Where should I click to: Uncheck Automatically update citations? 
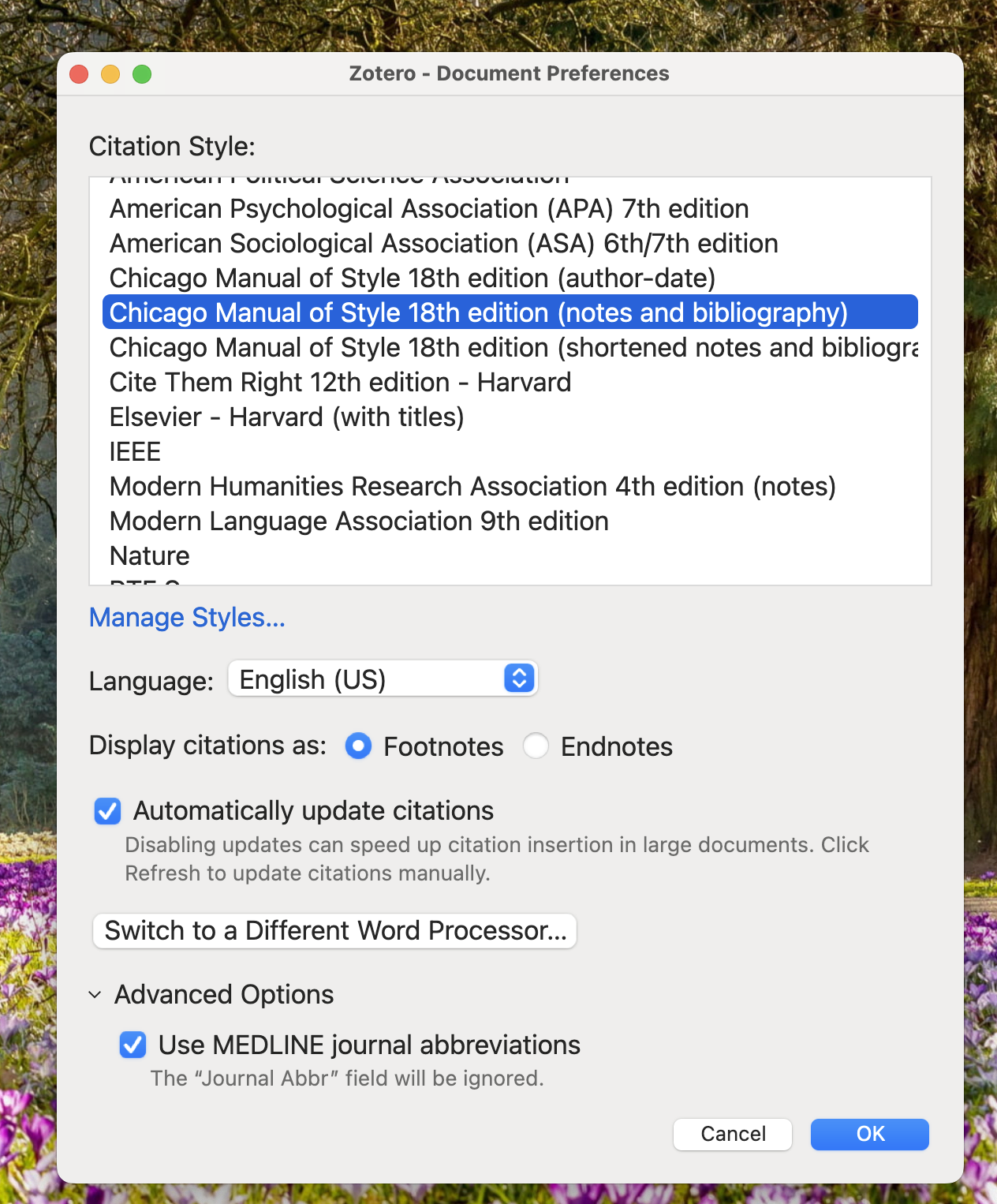107,811
